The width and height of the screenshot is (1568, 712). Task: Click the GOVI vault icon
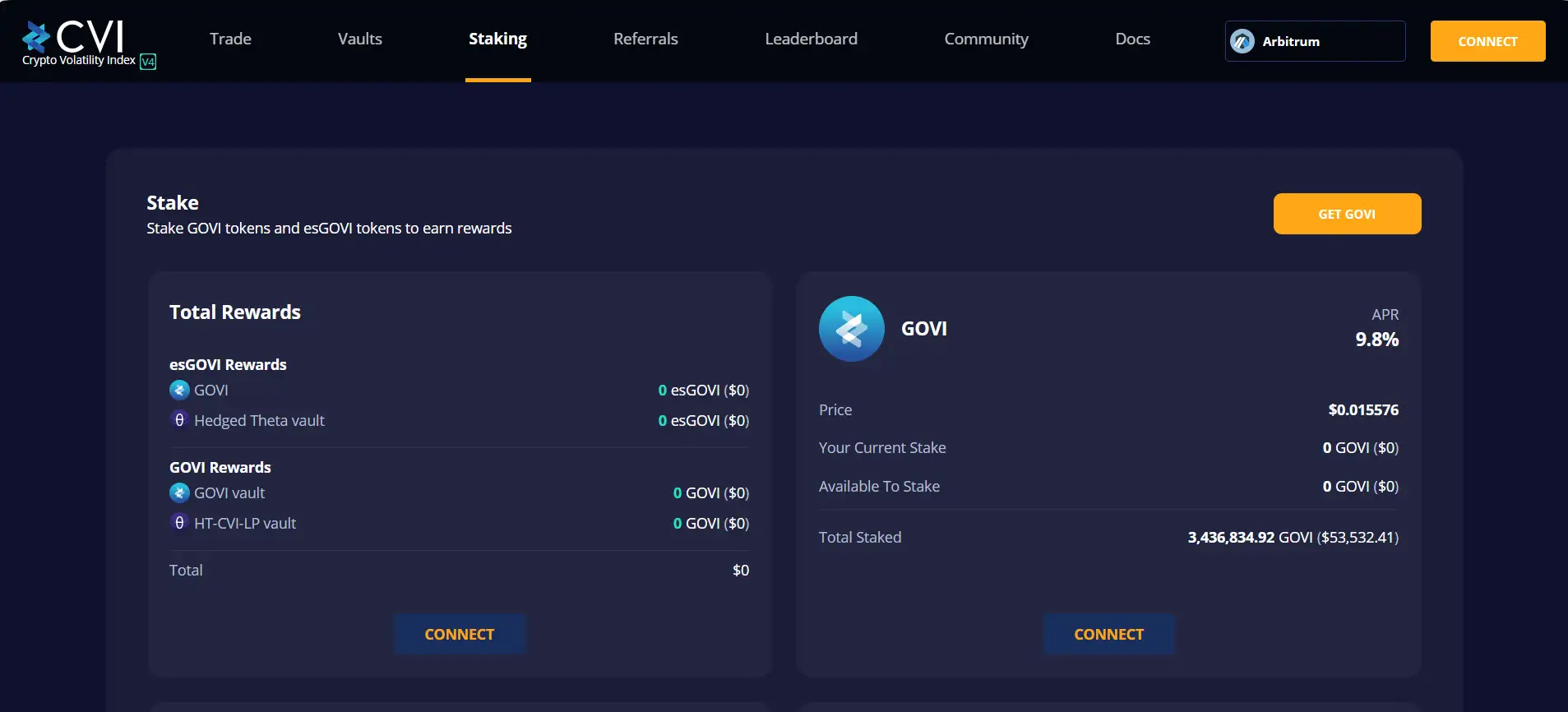point(179,492)
